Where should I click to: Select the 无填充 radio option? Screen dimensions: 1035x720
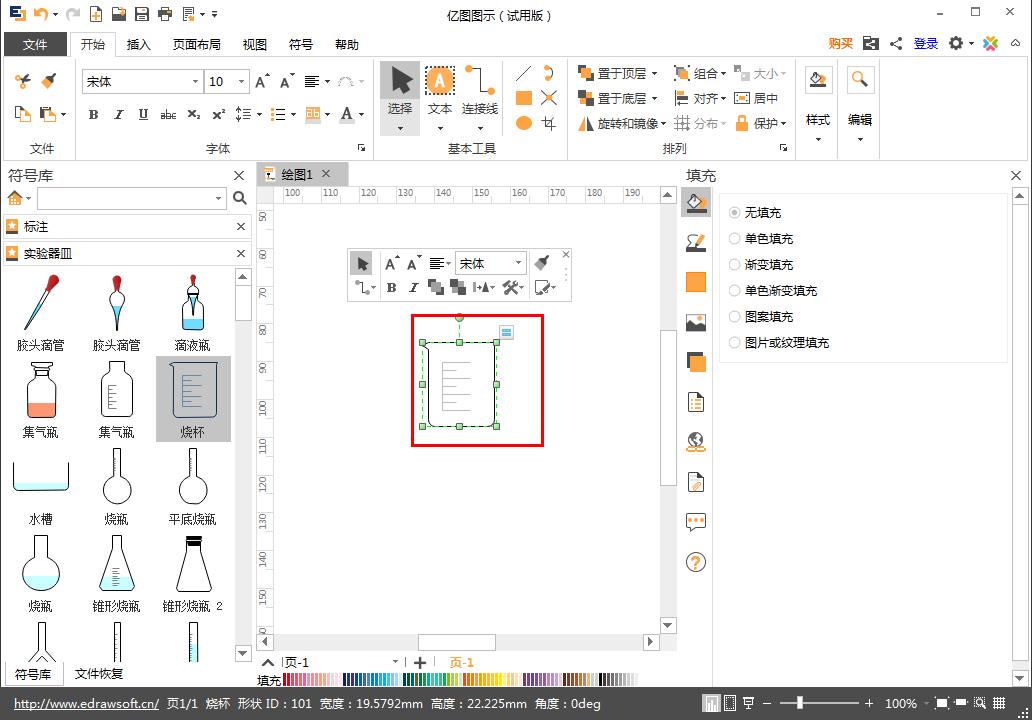[x=736, y=212]
